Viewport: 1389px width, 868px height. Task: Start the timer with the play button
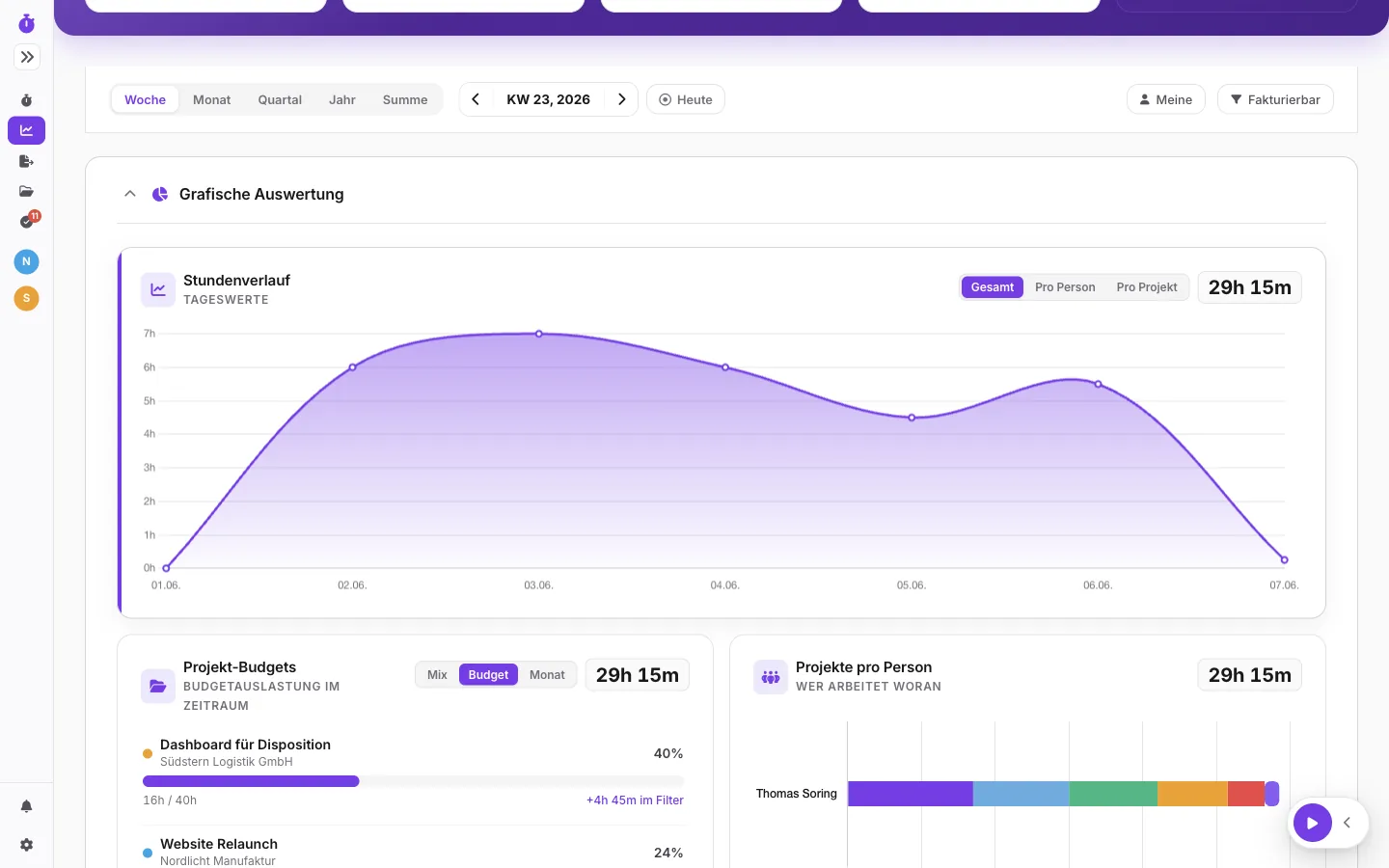coord(1313,823)
